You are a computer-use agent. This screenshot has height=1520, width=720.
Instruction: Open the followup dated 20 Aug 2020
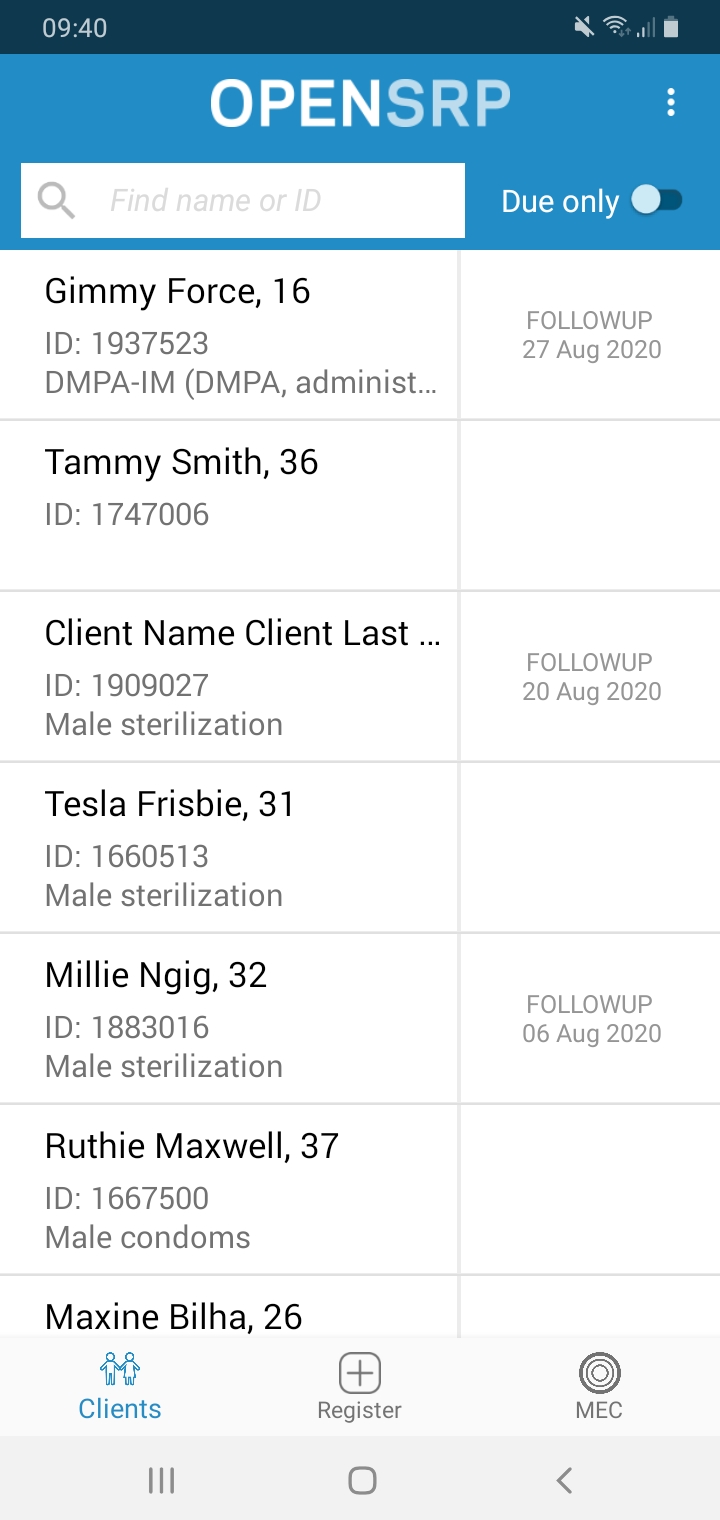pos(592,676)
